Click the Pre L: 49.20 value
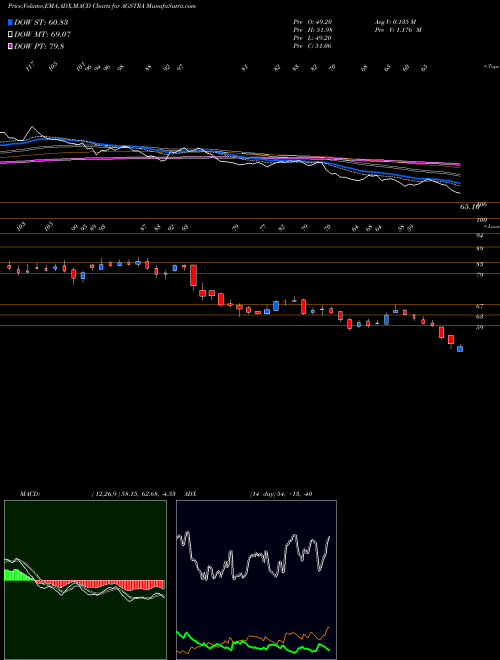This screenshot has width=500, height=660. point(313,38)
